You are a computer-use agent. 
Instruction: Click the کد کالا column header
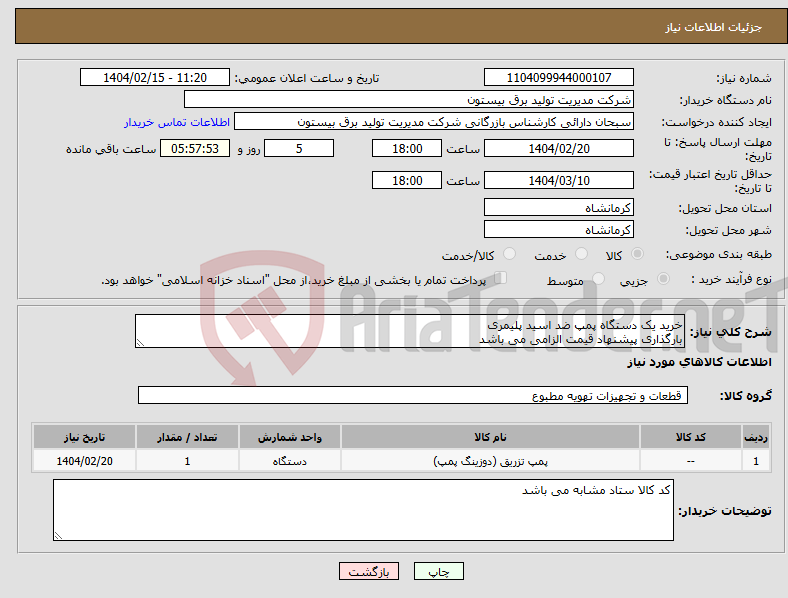[x=691, y=437]
